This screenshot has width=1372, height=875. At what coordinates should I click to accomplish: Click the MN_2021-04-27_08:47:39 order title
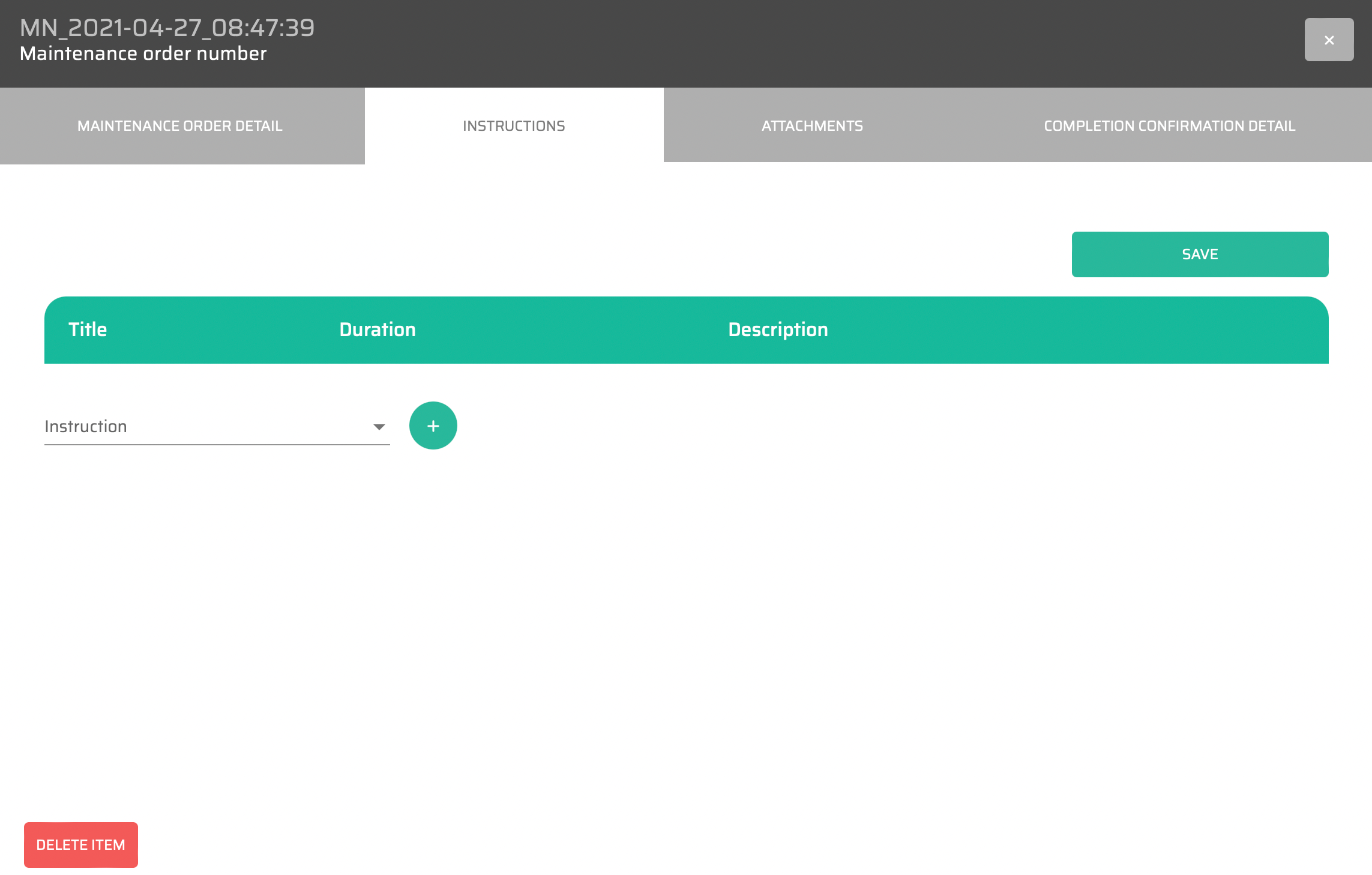pos(167,28)
